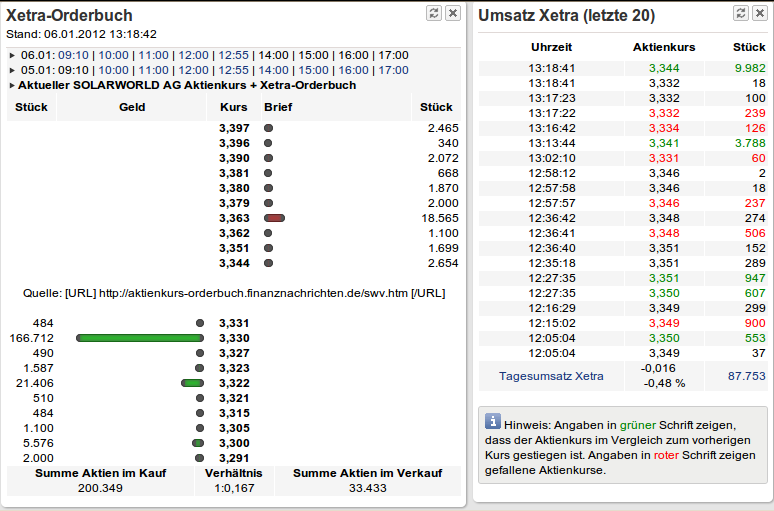774x511 pixels.
Task: Select the 13:02:10 trade row
Action: pos(622,158)
